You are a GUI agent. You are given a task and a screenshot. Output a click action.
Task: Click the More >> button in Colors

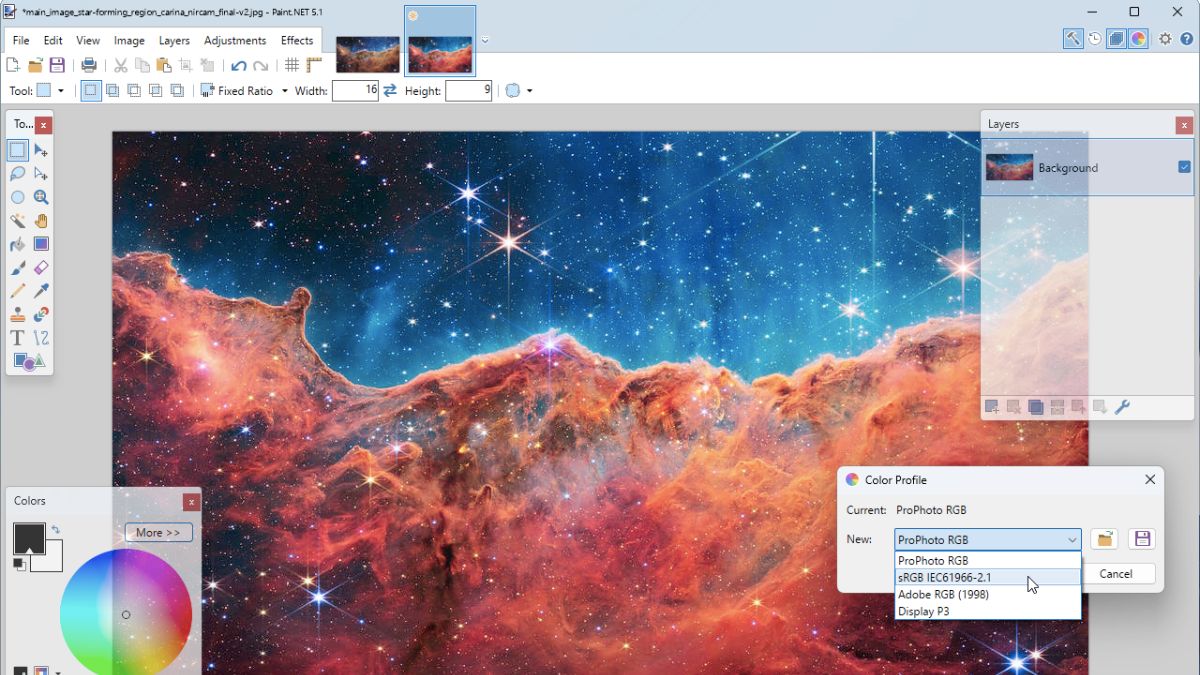pyautogui.click(x=158, y=532)
